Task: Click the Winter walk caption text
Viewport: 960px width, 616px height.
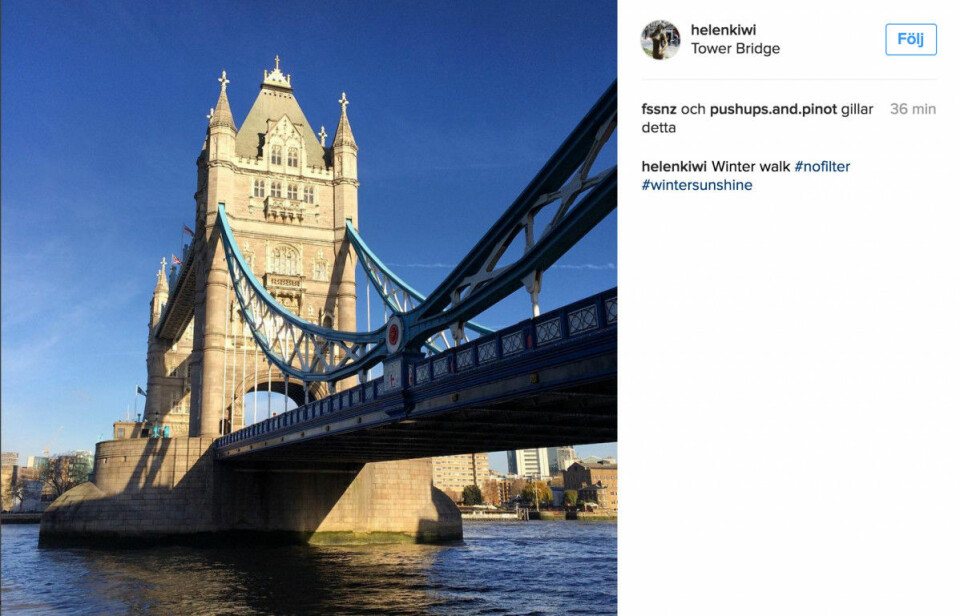Action: point(747,166)
